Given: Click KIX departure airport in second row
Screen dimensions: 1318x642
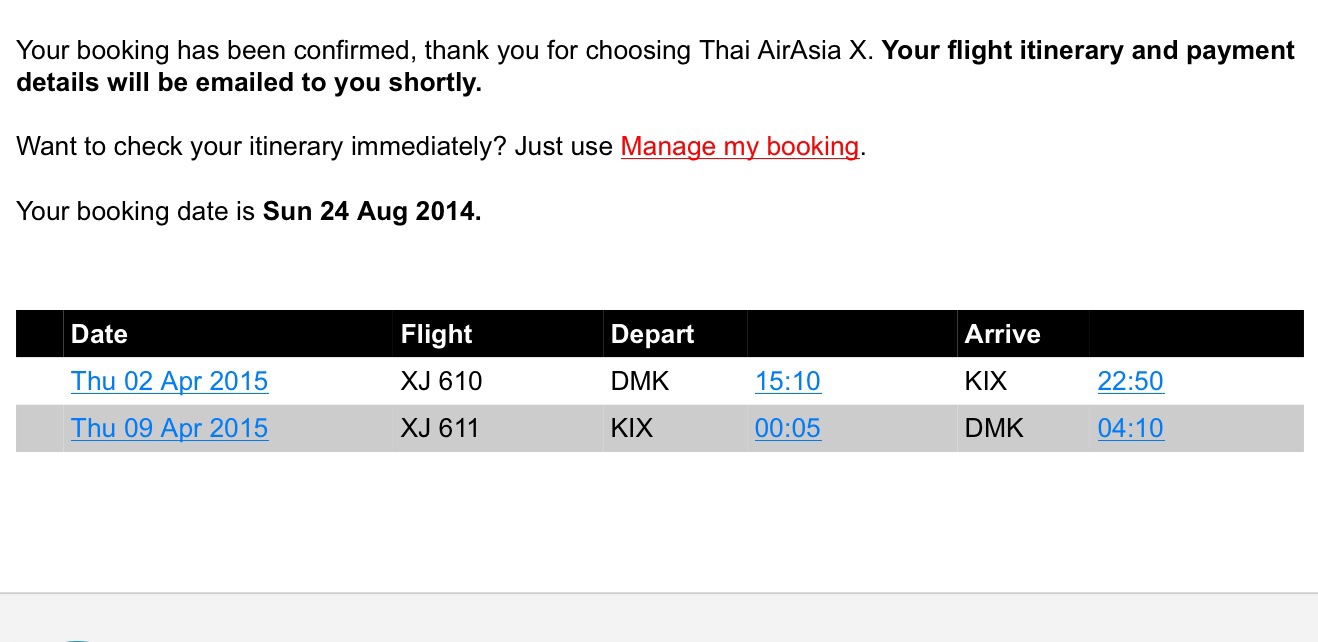Looking at the screenshot, I should (631, 428).
